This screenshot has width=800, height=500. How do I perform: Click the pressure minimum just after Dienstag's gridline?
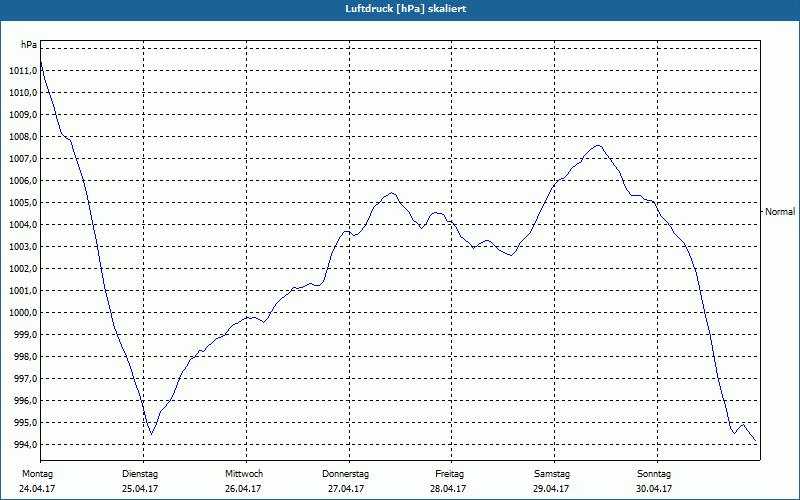point(151,434)
